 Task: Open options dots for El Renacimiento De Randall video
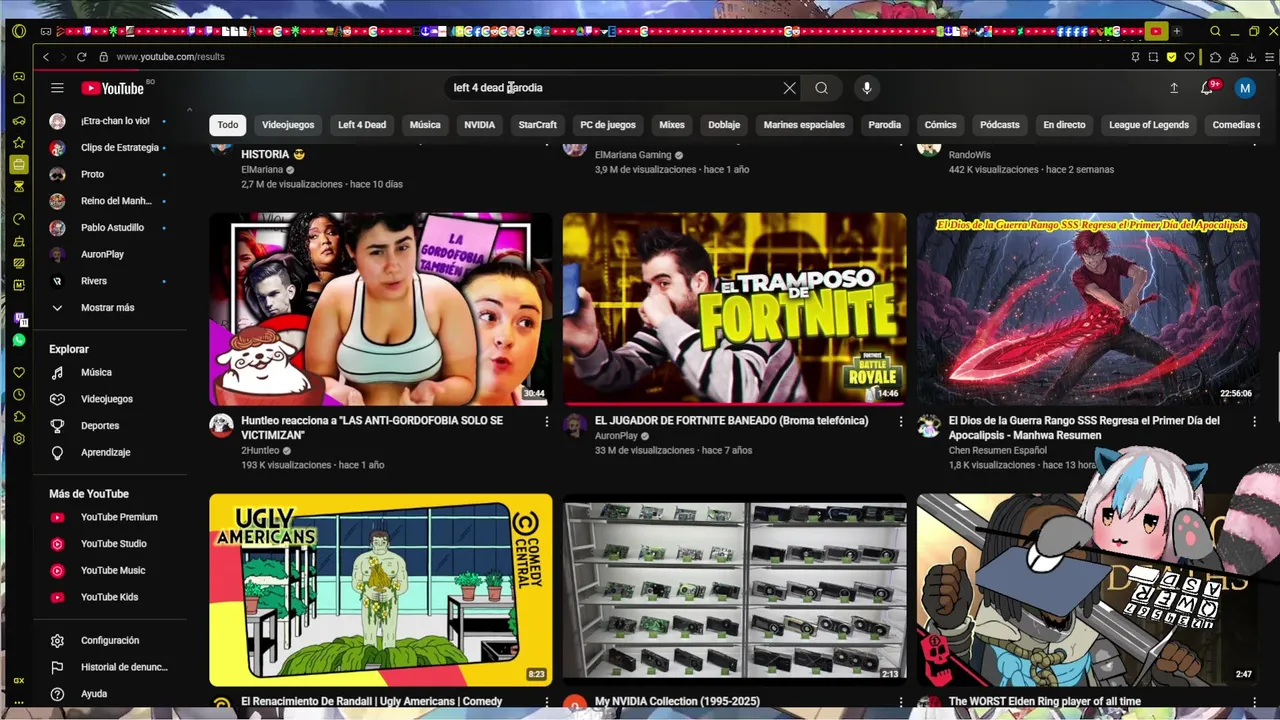(546, 703)
